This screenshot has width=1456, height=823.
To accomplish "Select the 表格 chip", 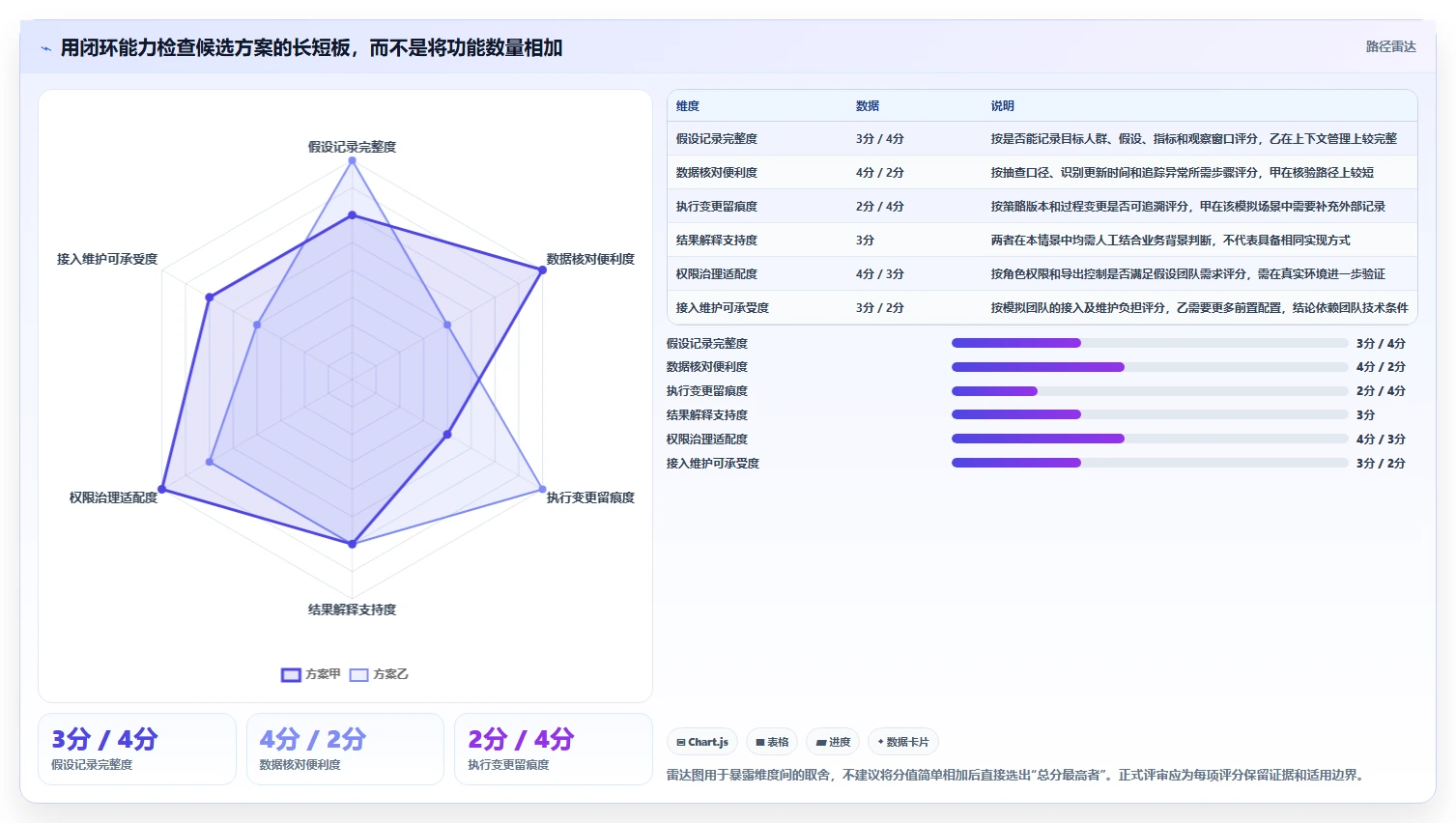I will pyautogui.click(x=772, y=742).
